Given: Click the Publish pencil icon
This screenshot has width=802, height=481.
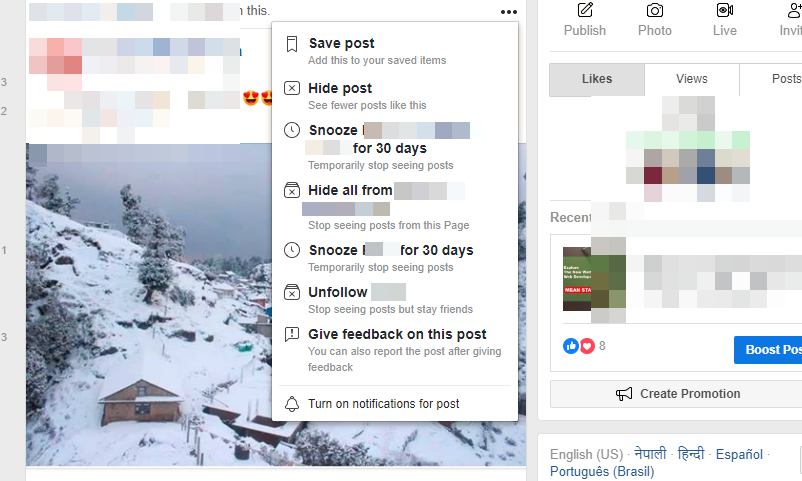Looking at the screenshot, I should 585,10.
